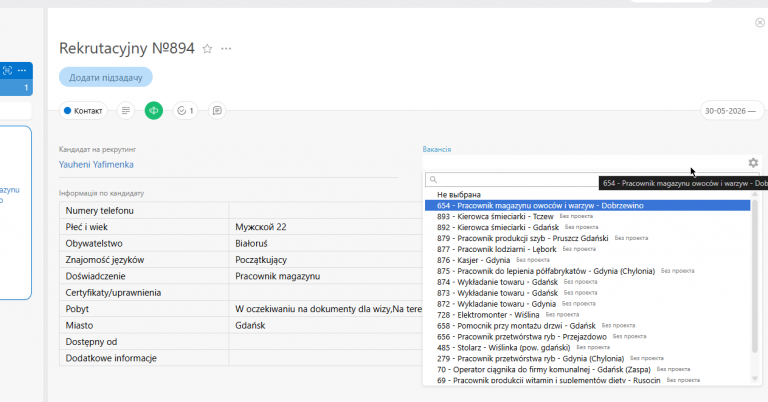
Task: Choose 70 - Operator ciągnika option
Action: [x=588, y=369]
